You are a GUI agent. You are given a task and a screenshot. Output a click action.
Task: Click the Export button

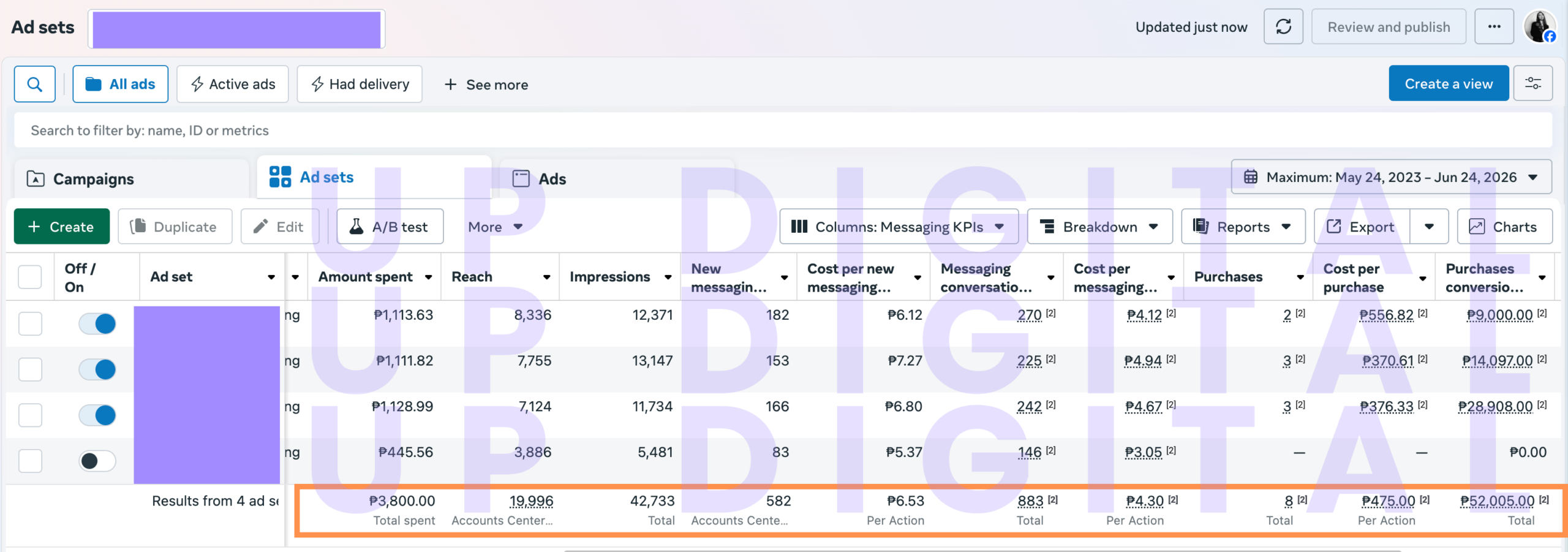pyautogui.click(x=1362, y=227)
